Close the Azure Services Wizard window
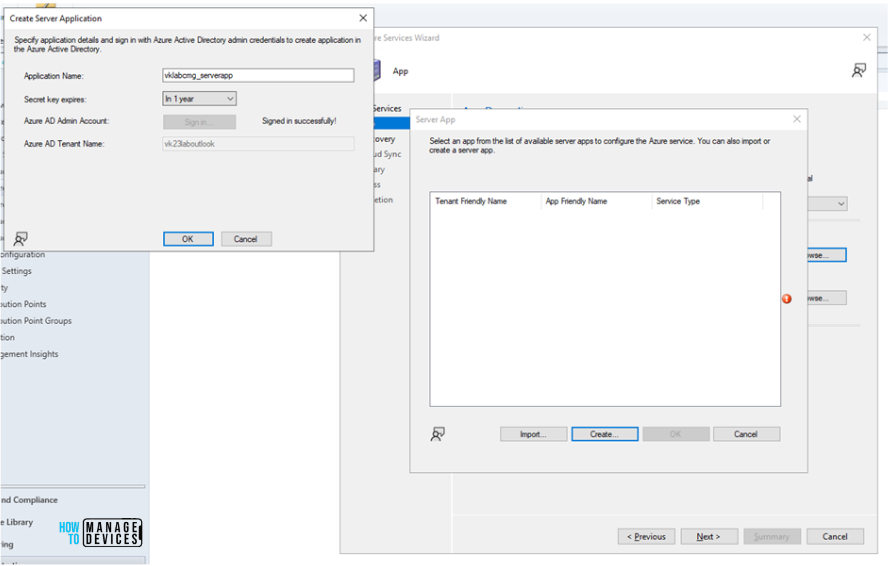Image resolution: width=890 pixels, height=566 pixels. click(x=867, y=37)
